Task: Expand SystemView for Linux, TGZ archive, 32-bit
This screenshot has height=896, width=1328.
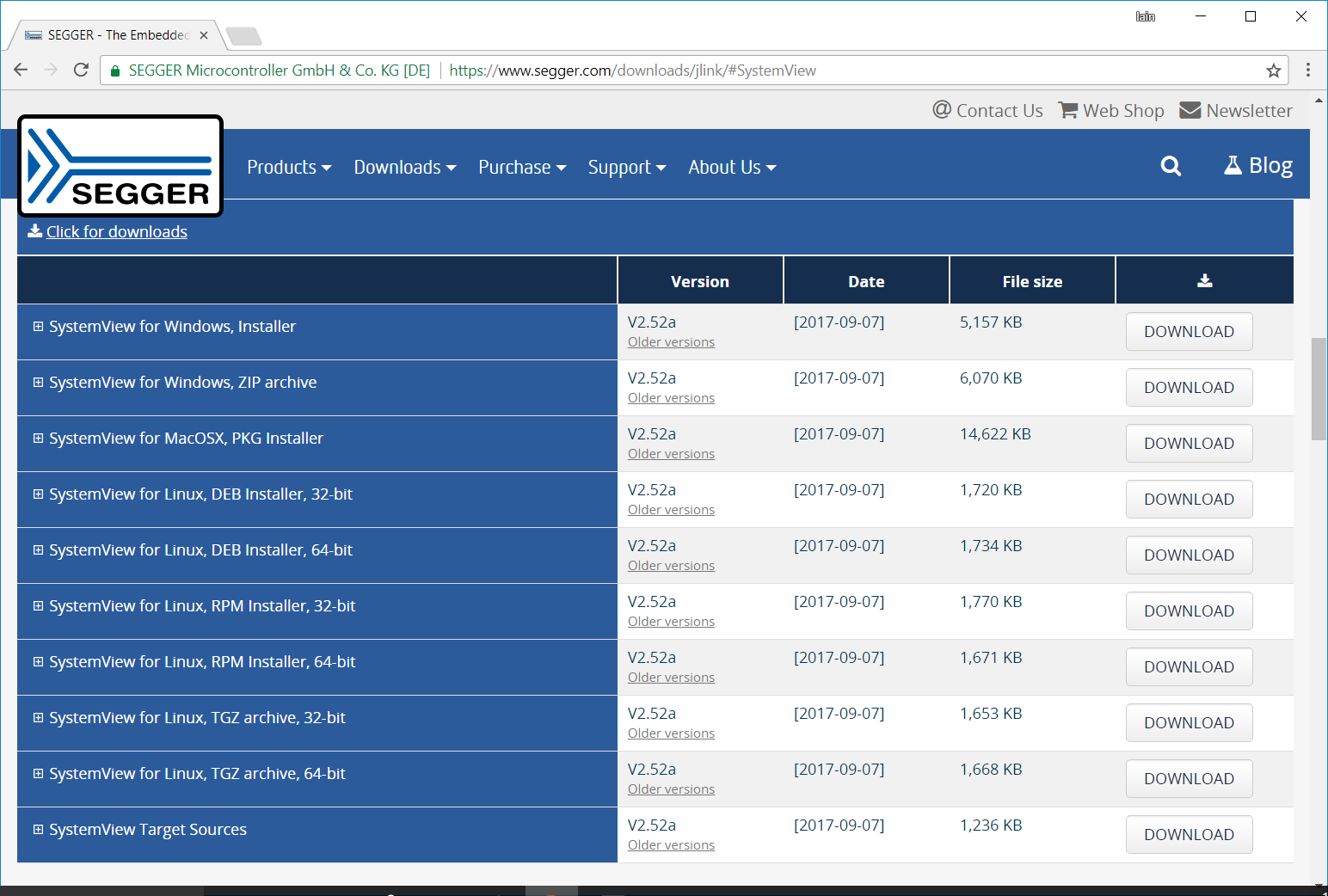Action: pos(38,717)
